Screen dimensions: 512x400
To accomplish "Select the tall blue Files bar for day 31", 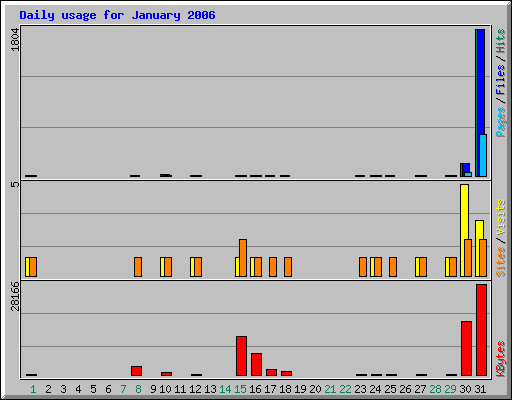I will 481,82.
